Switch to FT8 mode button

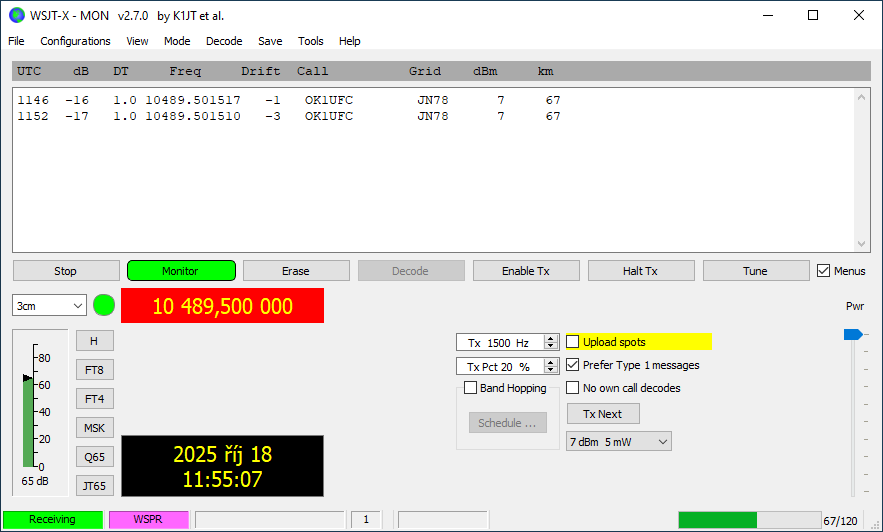95,370
